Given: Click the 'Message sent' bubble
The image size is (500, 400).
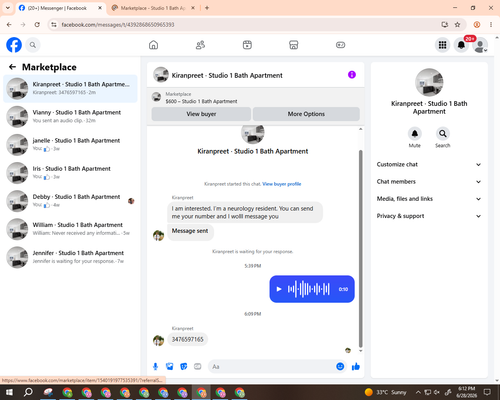Looking at the screenshot, I should pos(190,231).
